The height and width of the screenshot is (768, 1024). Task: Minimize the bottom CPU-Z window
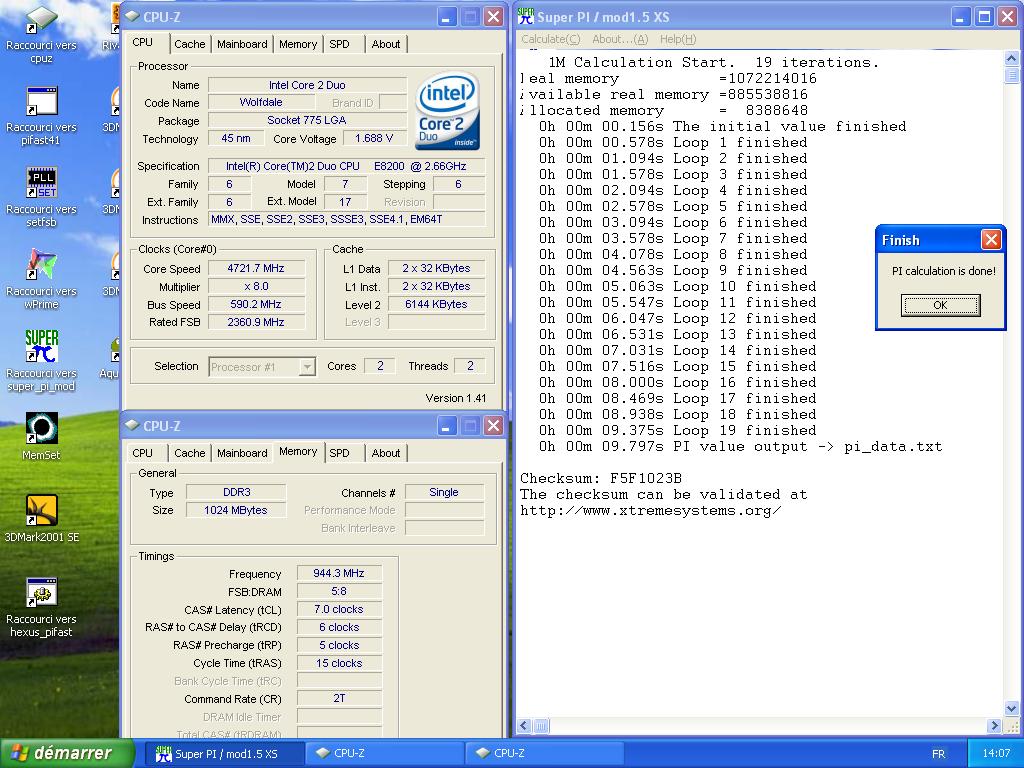click(x=447, y=426)
